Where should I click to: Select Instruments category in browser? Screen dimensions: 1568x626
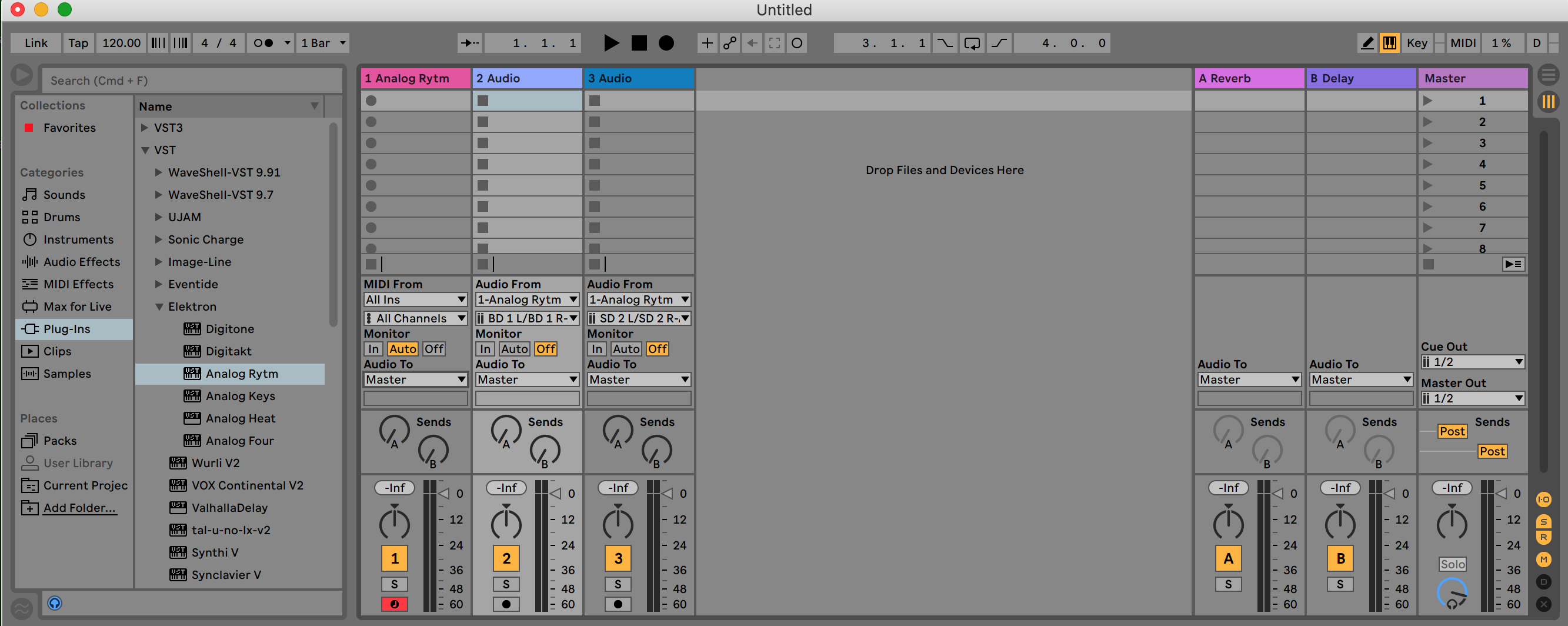[x=78, y=240]
